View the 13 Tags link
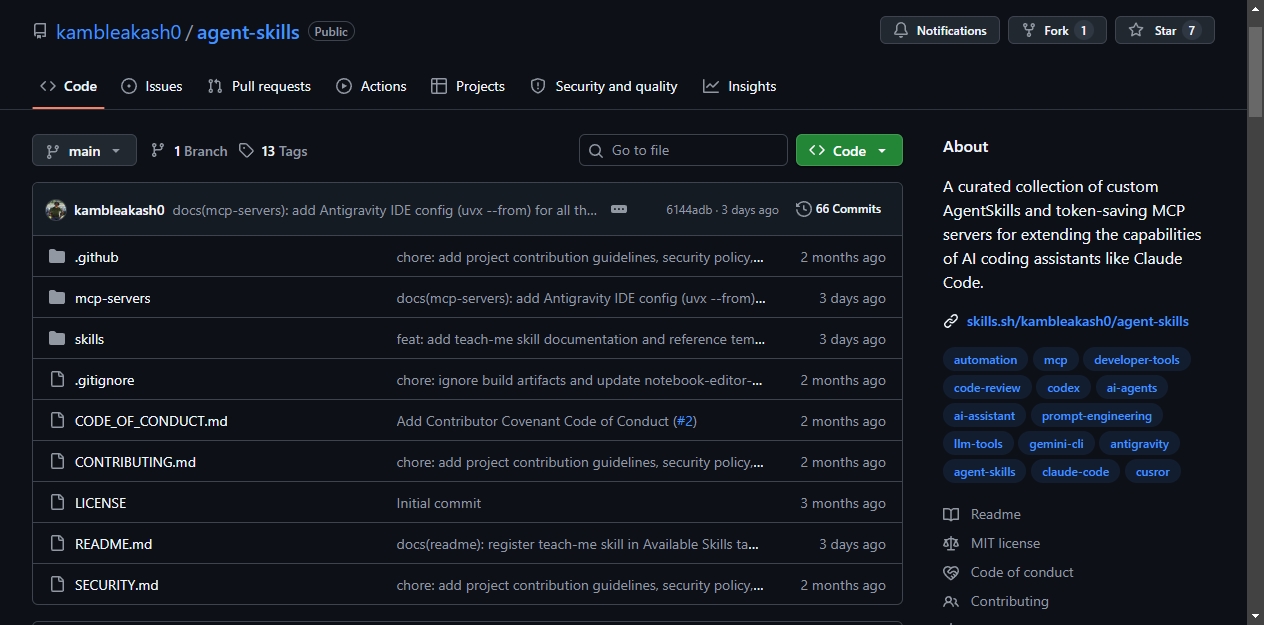Screen dimensions: 1264x625 [x=273, y=151]
